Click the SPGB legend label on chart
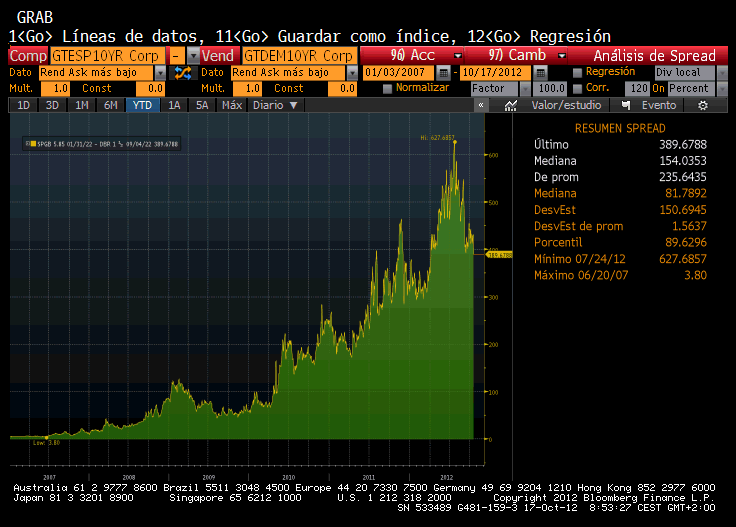Screen dimensions: 736x527 (107, 144)
